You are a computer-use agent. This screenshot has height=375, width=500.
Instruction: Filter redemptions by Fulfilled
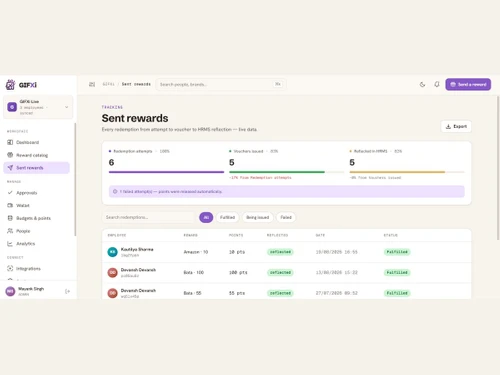tap(227, 217)
